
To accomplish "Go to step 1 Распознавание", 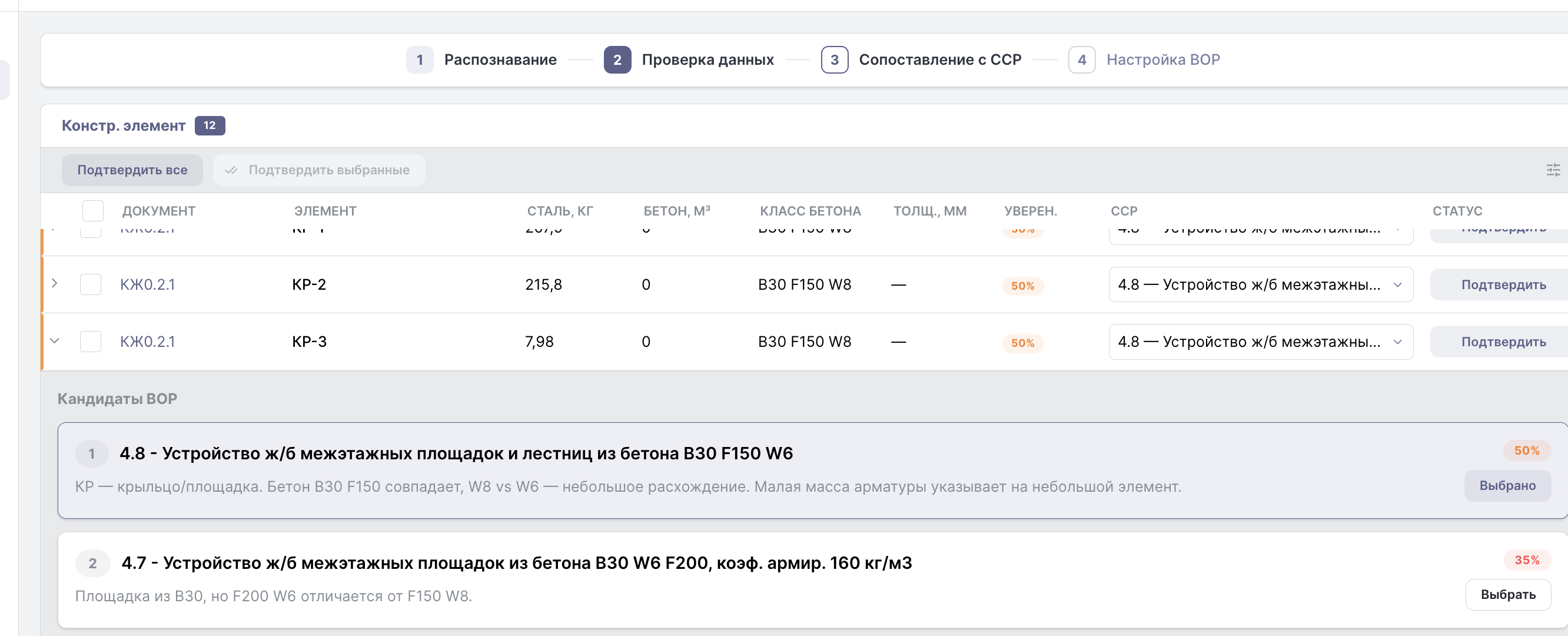I will [481, 59].
